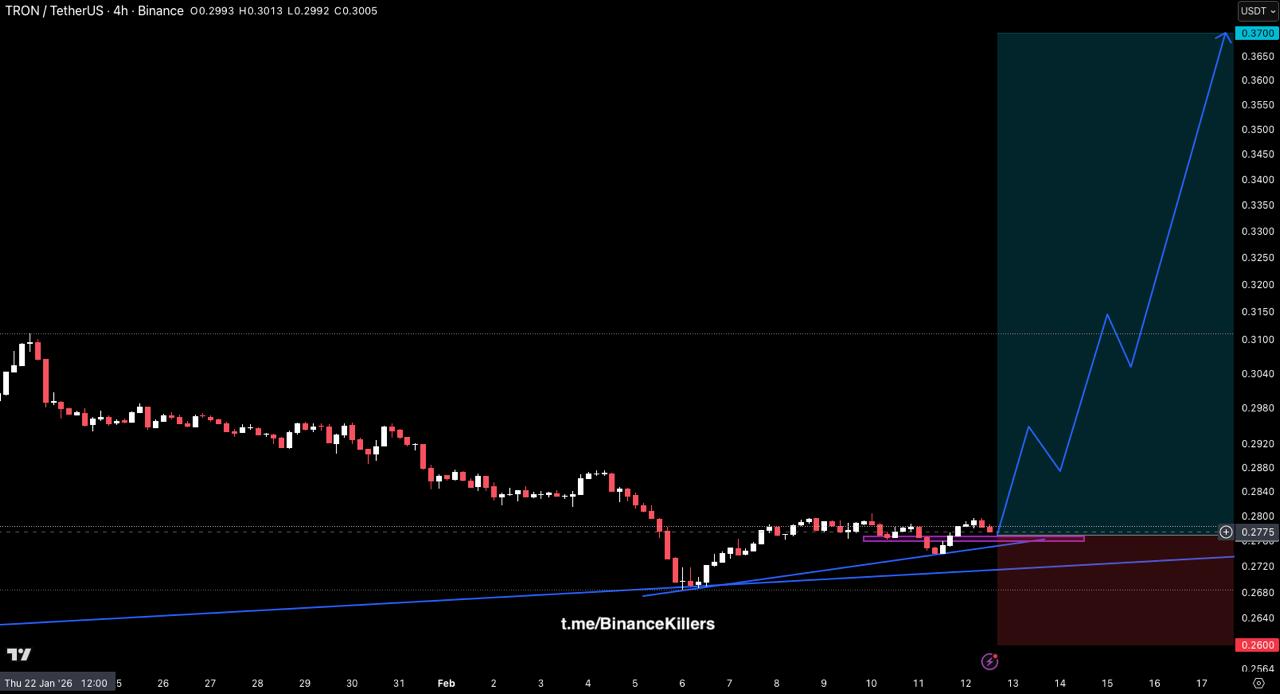Click the 0.2775 current price label
Image resolution: width=1280 pixels, height=694 pixels.
pos(1257,532)
